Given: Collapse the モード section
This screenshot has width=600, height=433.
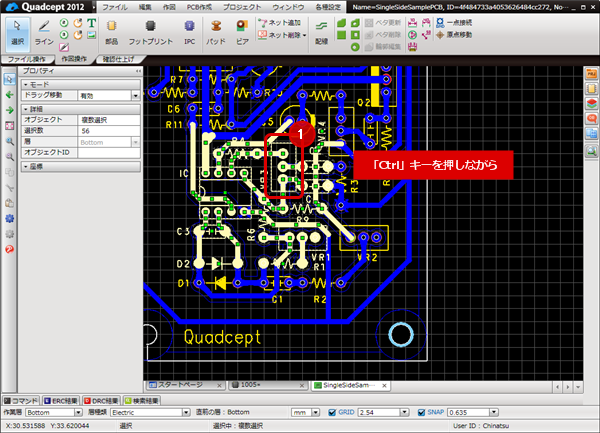Looking at the screenshot, I should (x=26, y=84).
